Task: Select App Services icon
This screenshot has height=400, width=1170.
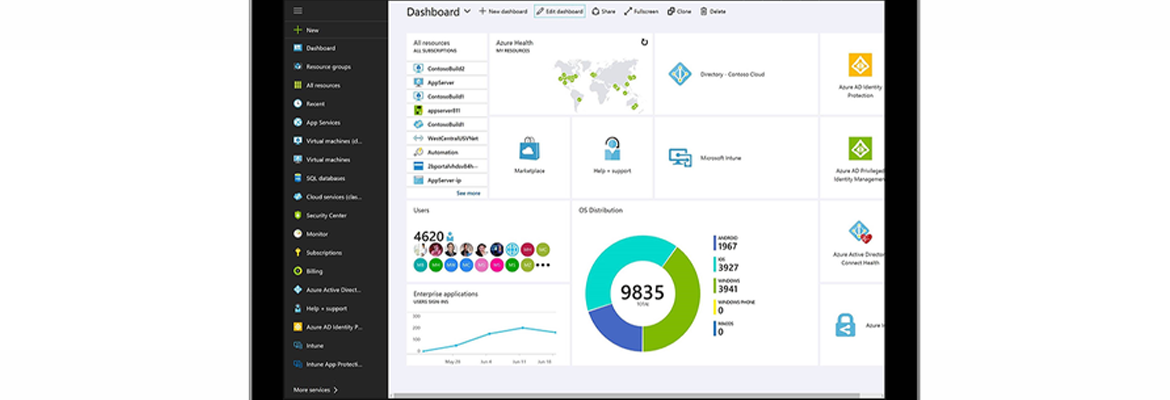Action: (x=298, y=122)
